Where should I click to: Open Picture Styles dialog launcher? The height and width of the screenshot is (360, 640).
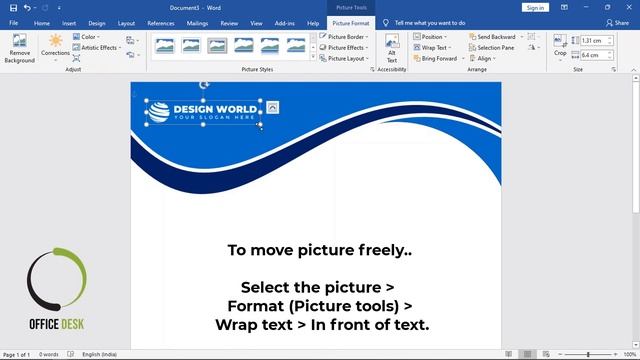pyautogui.click(x=372, y=70)
